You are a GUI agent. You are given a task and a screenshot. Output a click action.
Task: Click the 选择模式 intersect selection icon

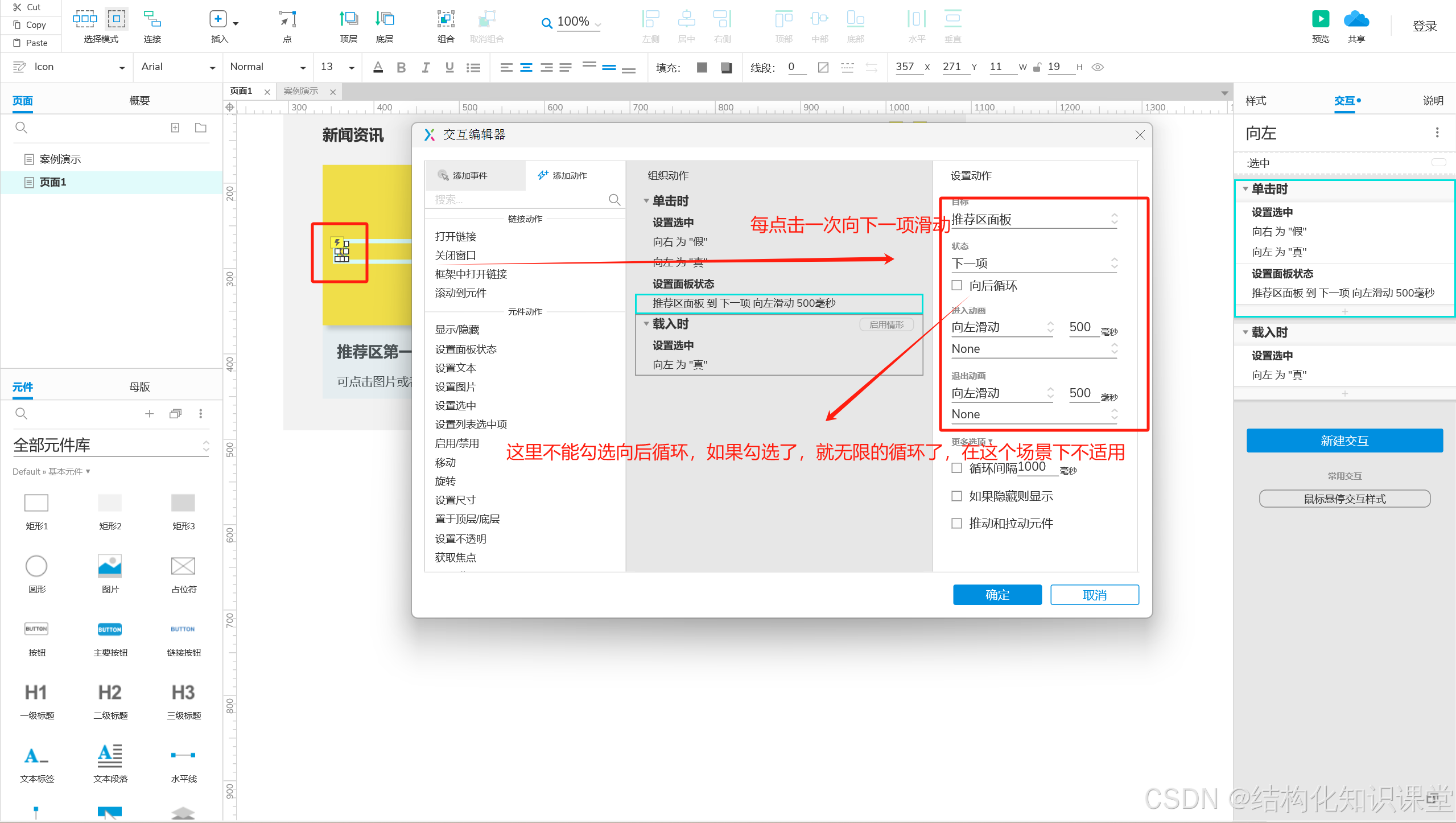pyautogui.click(x=85, y=19)
